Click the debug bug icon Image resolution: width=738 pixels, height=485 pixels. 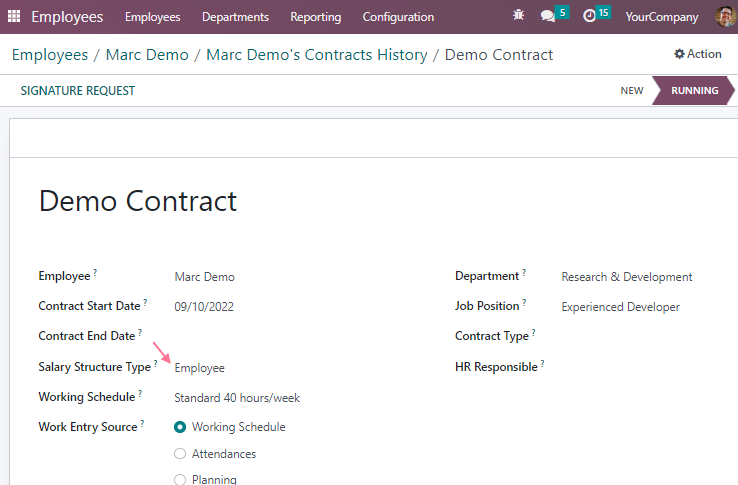[x=518, y=15]
